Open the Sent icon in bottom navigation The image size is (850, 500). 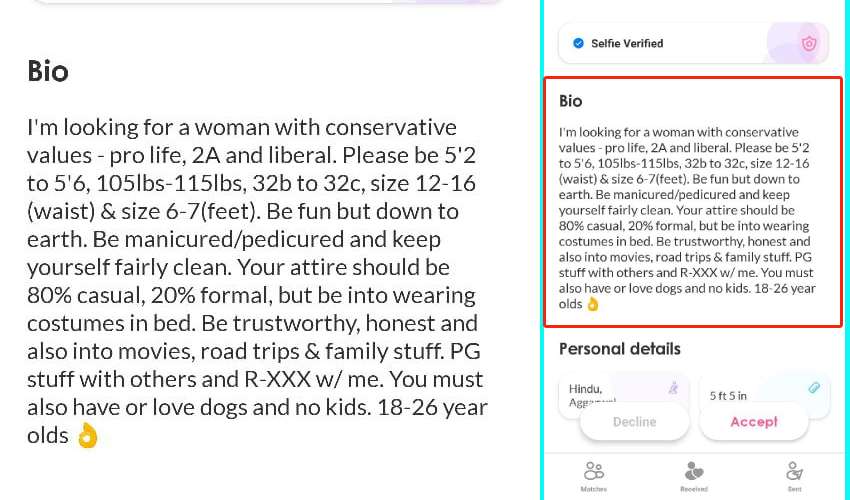click(794, 471)
